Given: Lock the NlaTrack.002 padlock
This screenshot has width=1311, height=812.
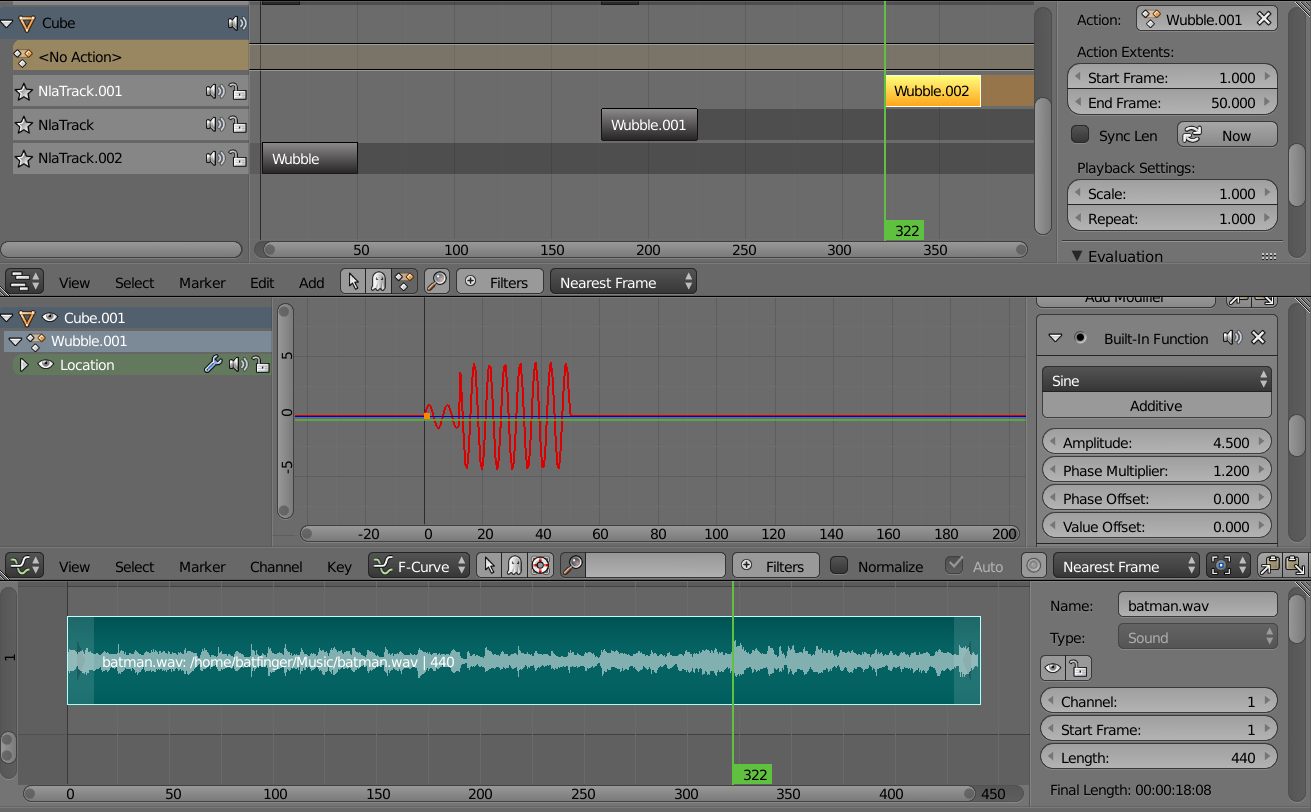Looking at the screenshot, I should tap(238, 158).
